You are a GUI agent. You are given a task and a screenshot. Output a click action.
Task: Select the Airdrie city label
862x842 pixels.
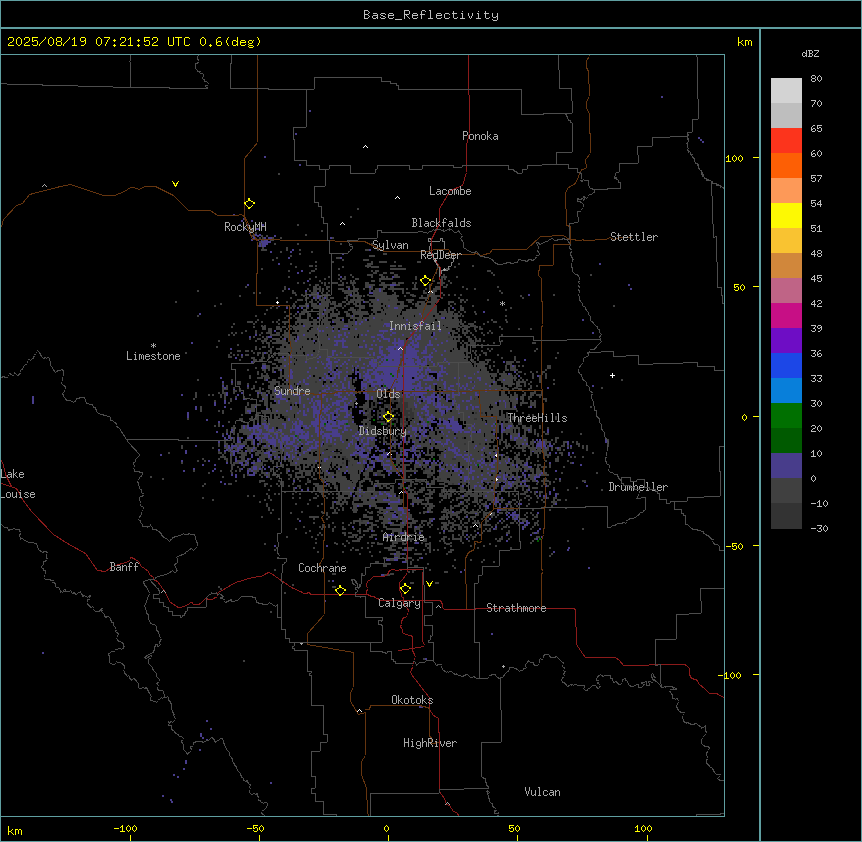point(403,537)
